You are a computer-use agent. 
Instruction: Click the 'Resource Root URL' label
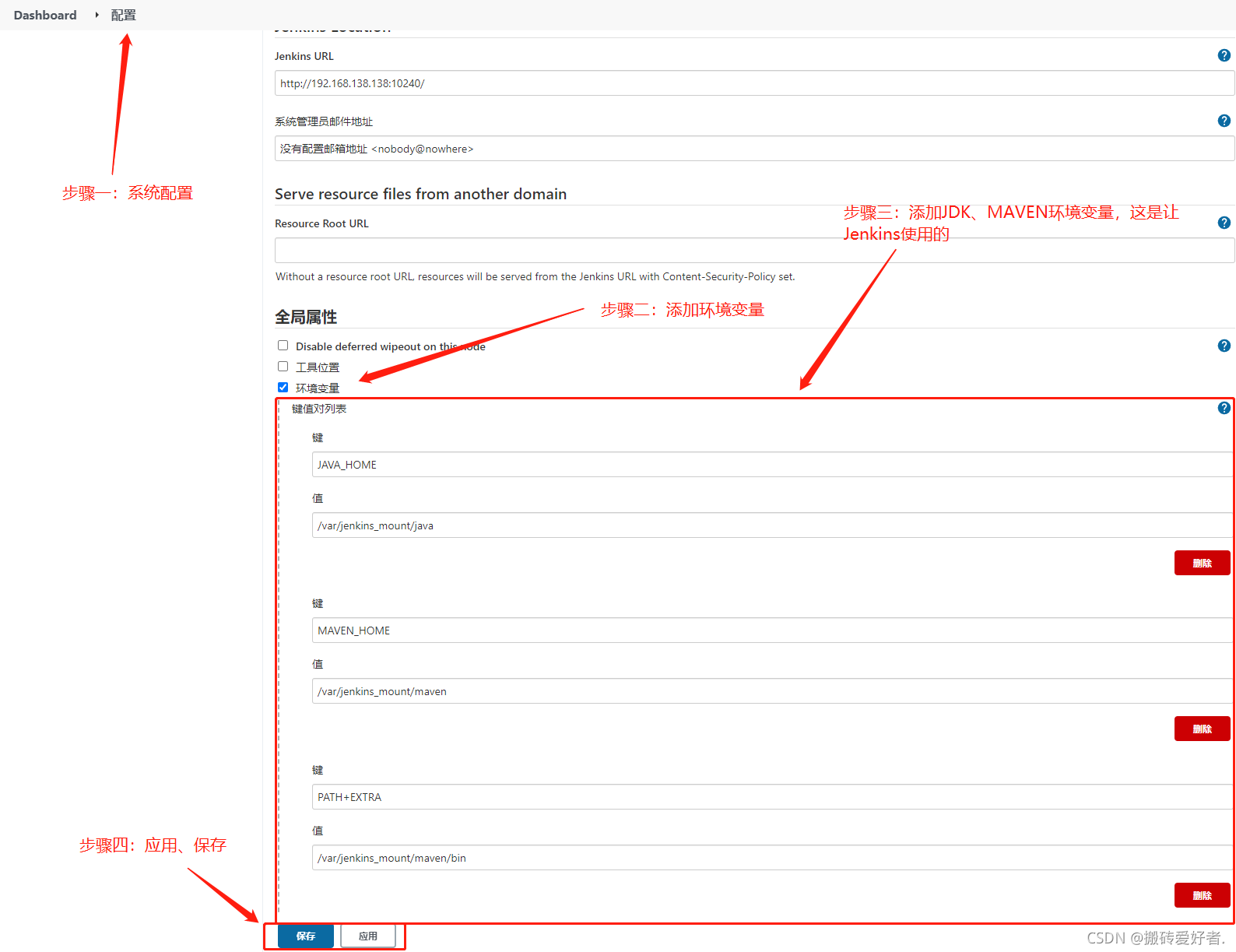pyautogui.click(x=321, y=223)
